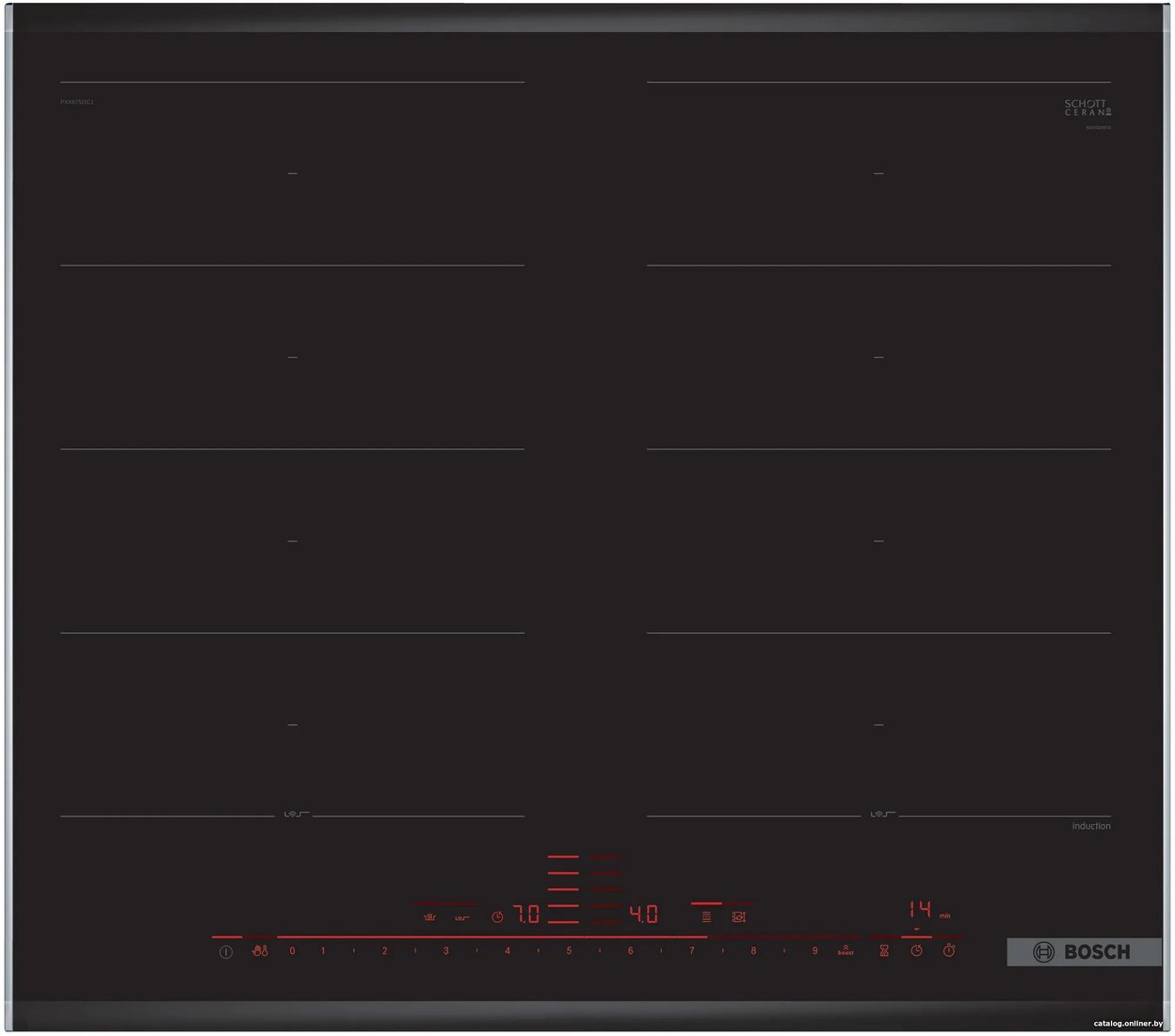Screen dimensions: 1175x1036
Task: Set power level 4 on the slider
Action: pyautogui.click(x=507, y=951)
